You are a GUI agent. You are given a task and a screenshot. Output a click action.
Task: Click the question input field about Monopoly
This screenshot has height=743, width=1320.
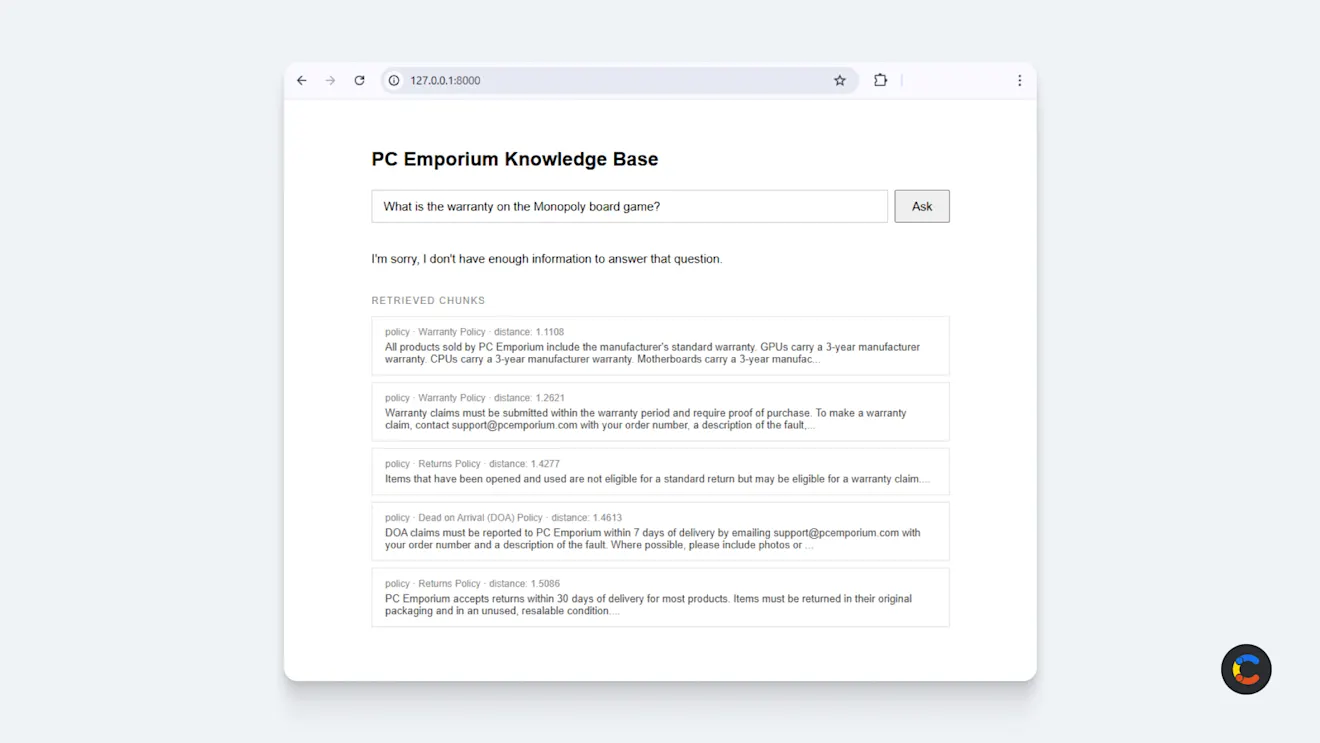629,206
